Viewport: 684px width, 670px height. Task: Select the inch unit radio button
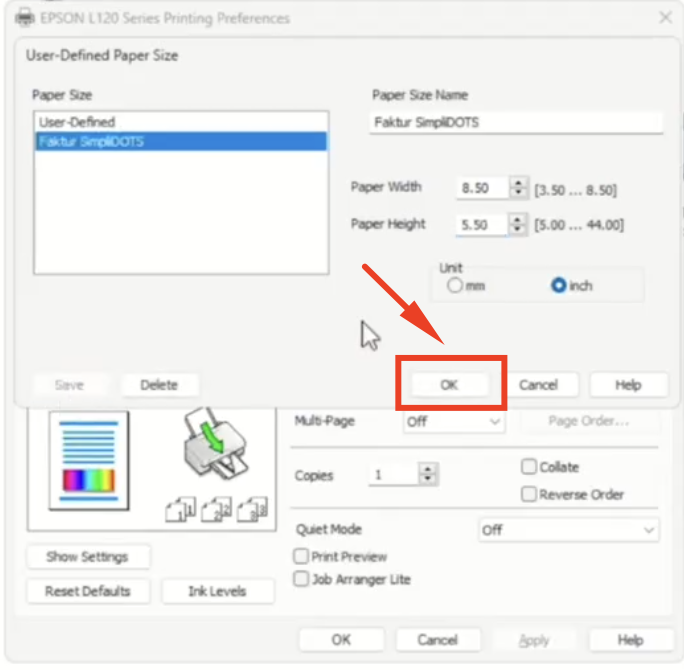[559, 286]
